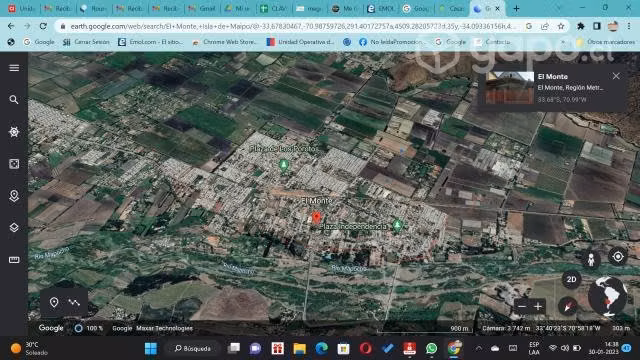640x360 pixels.
Task: Switch to the Mi u tab
Action: [238, 8]
